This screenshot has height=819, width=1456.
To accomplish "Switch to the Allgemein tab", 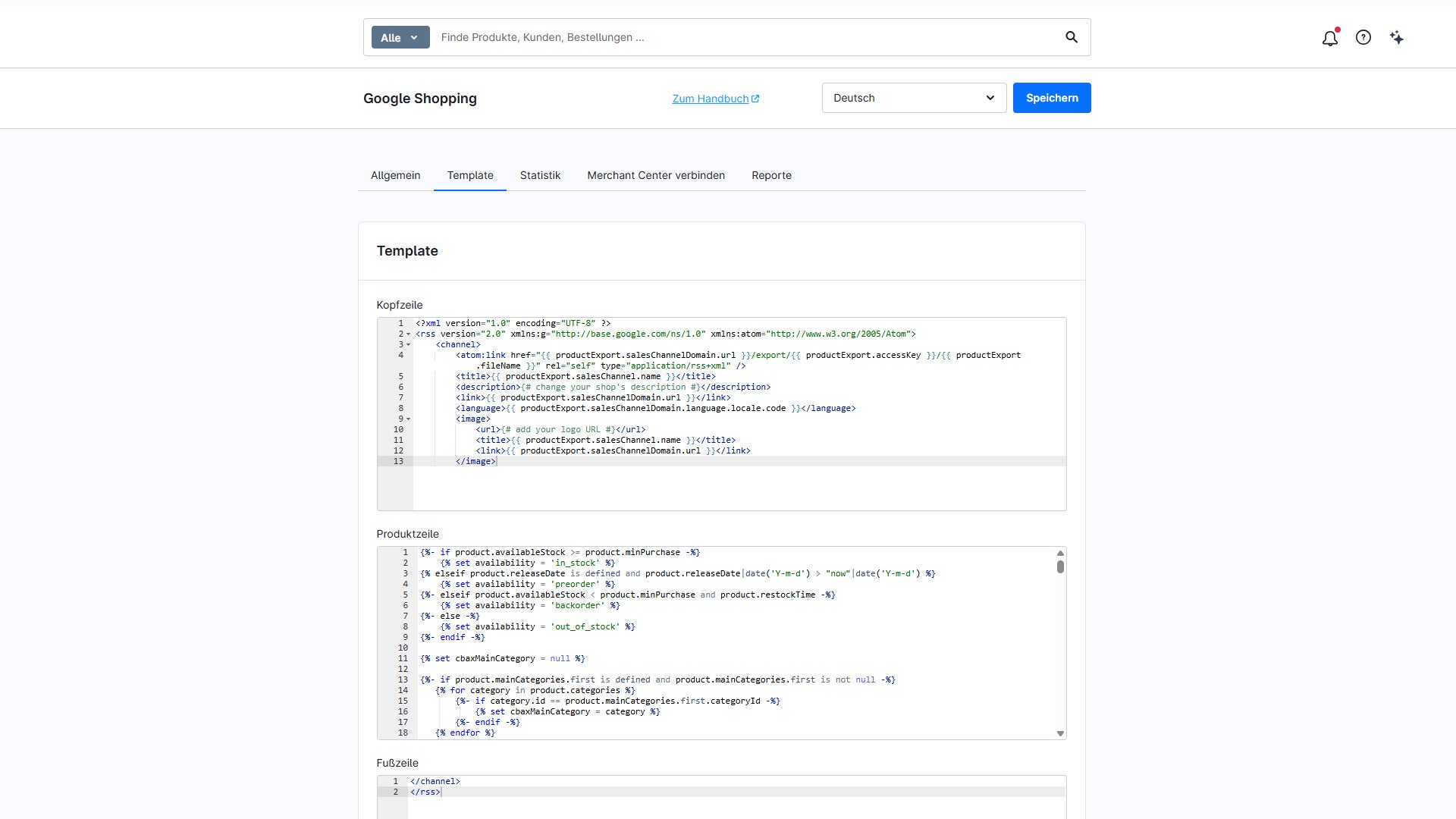I will 395,175.
